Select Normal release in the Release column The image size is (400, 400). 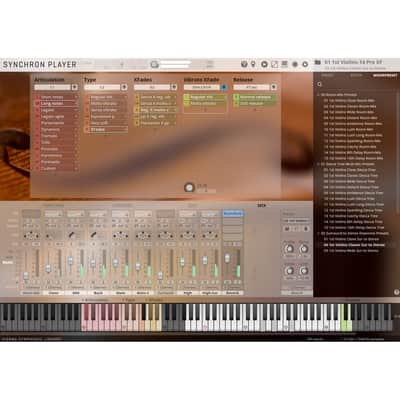click(255, 97)
